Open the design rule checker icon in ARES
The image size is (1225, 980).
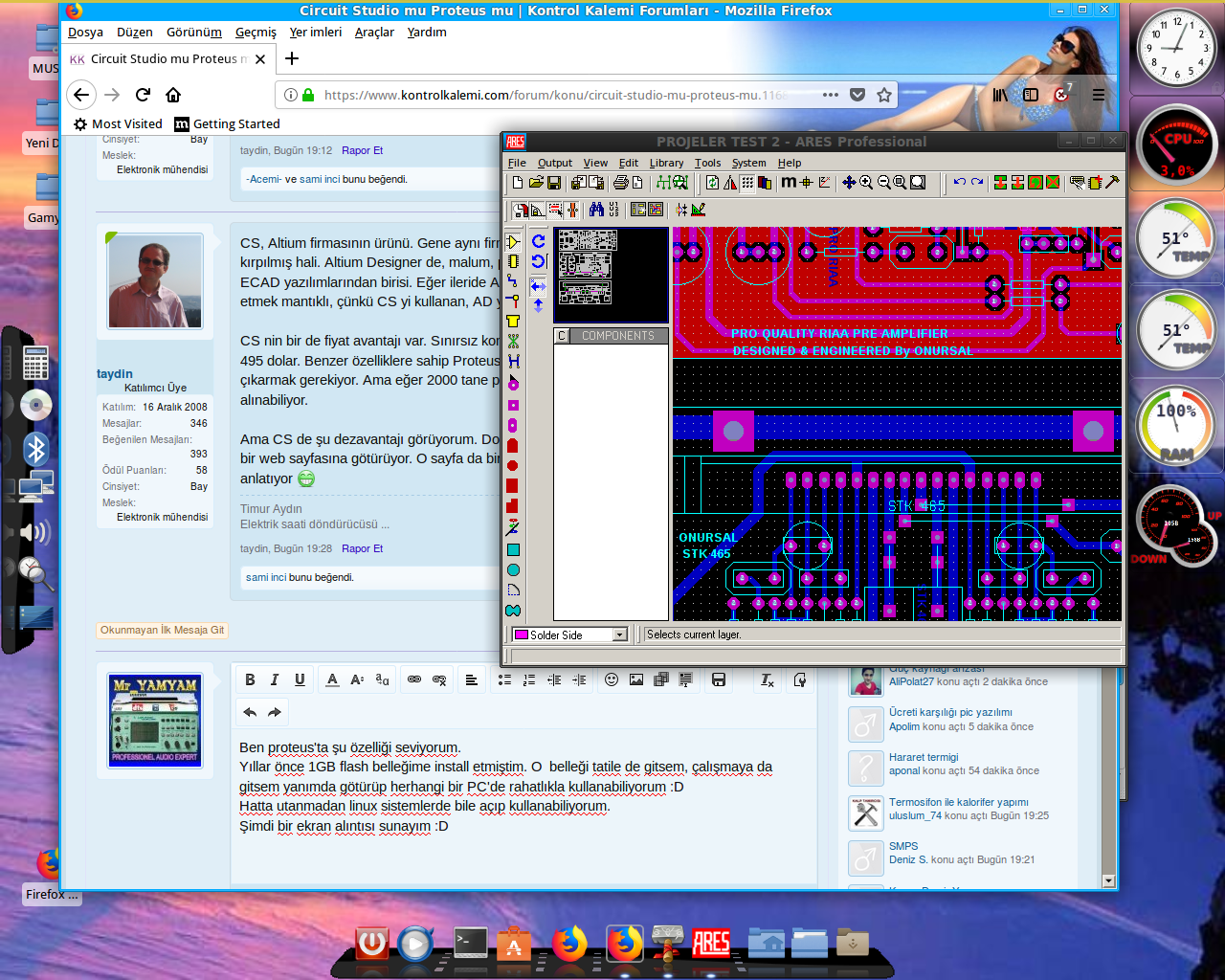point(698,210)
